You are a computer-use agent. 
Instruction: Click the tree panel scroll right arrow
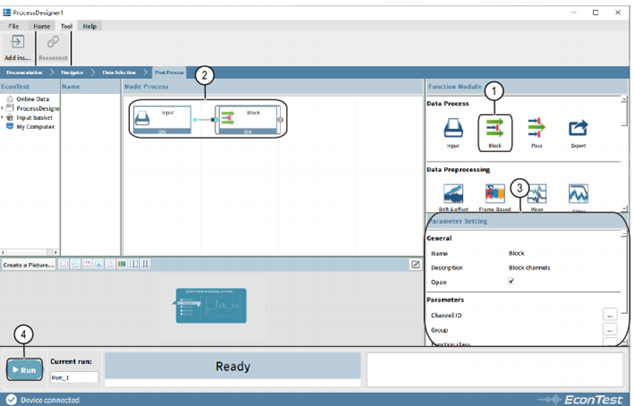[56, 252]
